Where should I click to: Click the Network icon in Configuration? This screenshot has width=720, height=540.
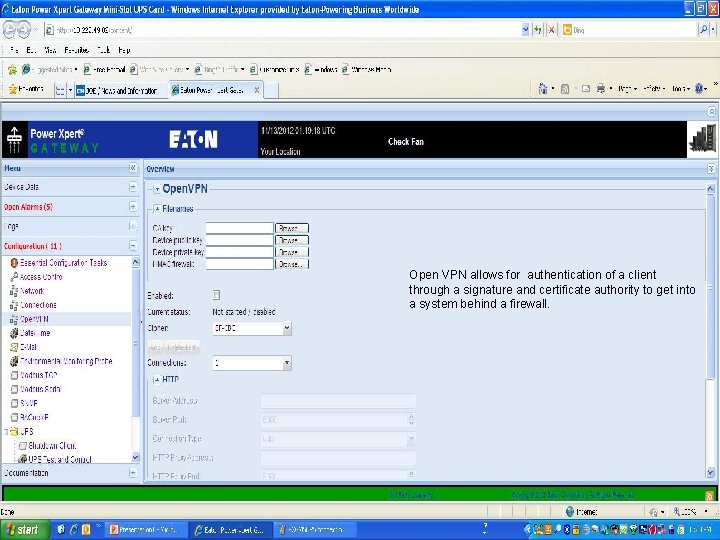14,291
